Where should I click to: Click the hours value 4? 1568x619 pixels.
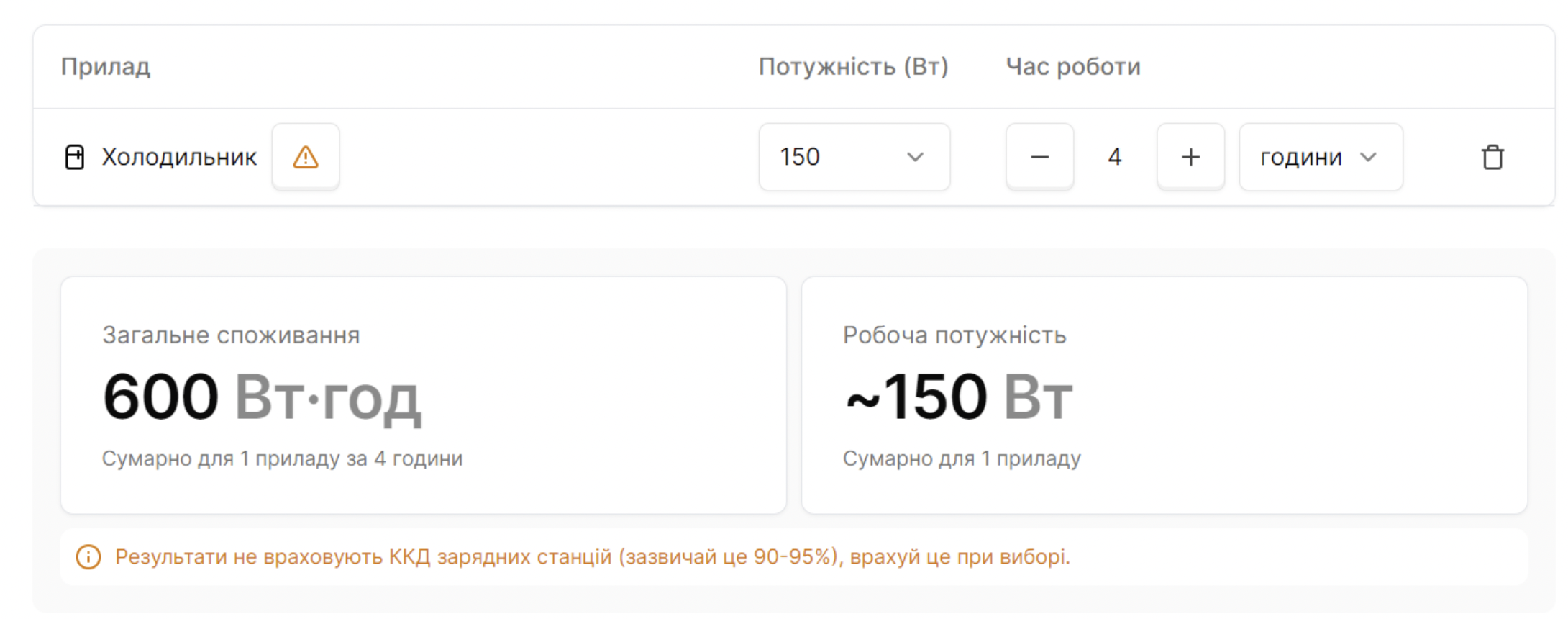tap(1115, 157)
